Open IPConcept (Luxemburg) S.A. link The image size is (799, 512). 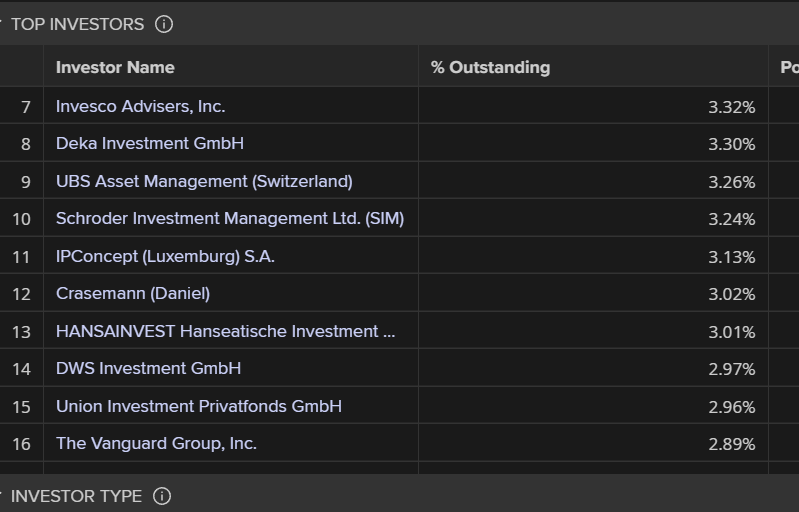165,256
